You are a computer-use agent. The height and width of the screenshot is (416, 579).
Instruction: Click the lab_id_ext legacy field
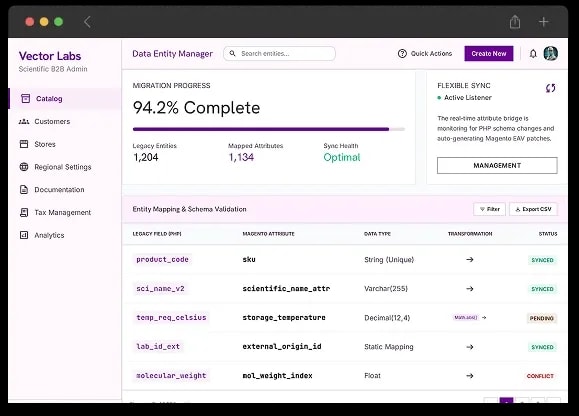pyautogui.click(x=158, y=347)
